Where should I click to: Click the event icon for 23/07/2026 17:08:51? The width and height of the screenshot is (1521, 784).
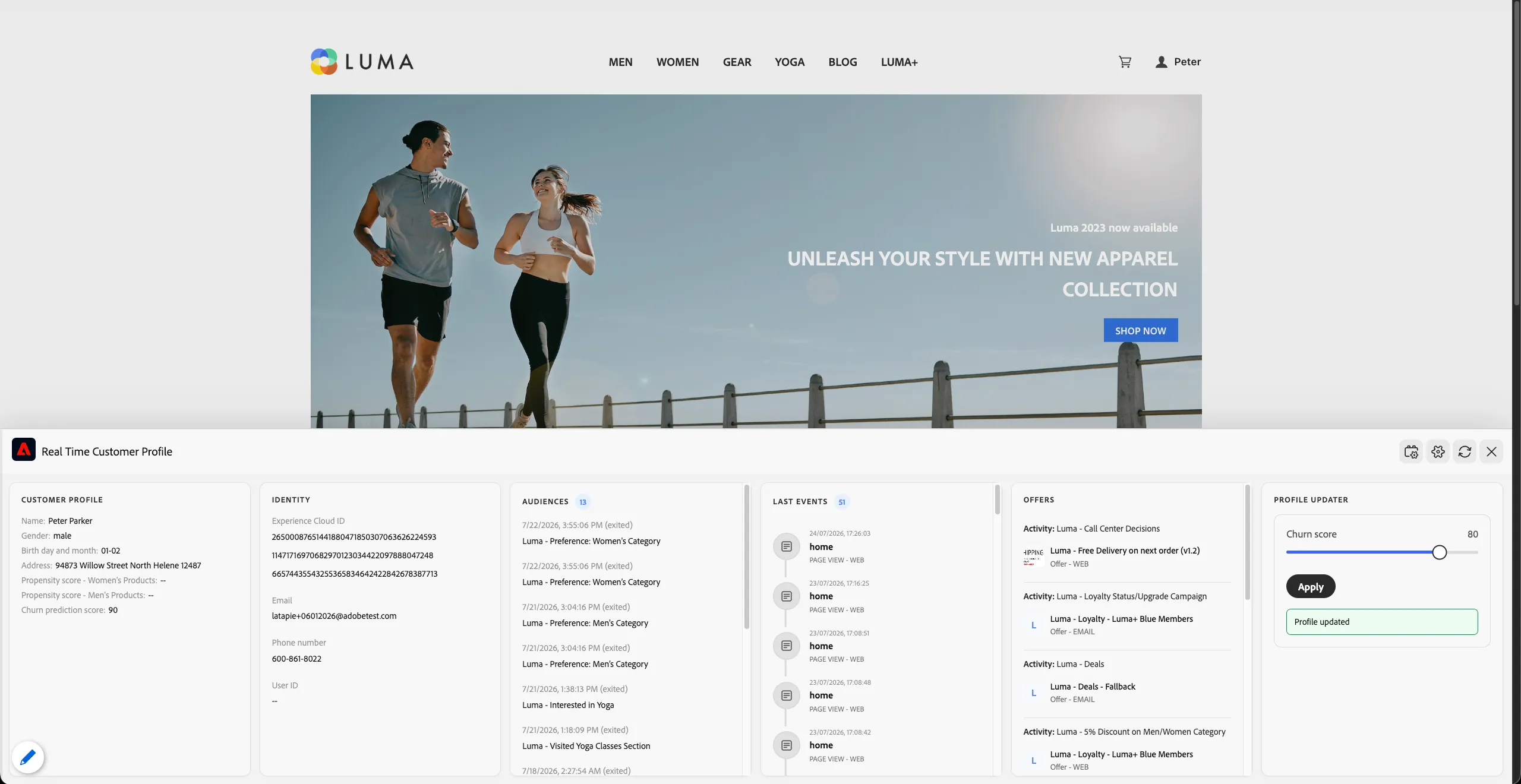click(786, 646)
